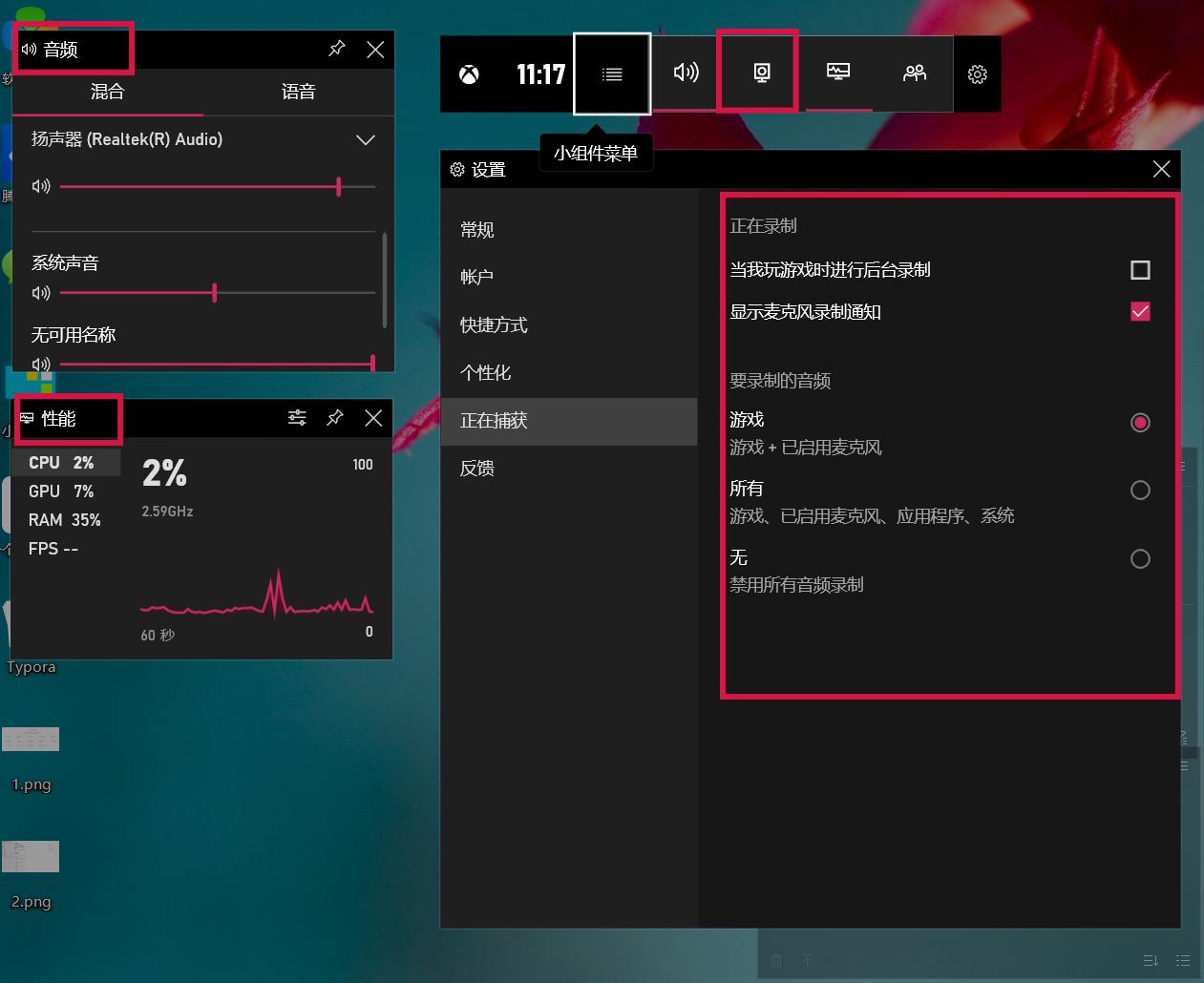Click the Xbox logo in the Game Bar

(x=469, y=73)
